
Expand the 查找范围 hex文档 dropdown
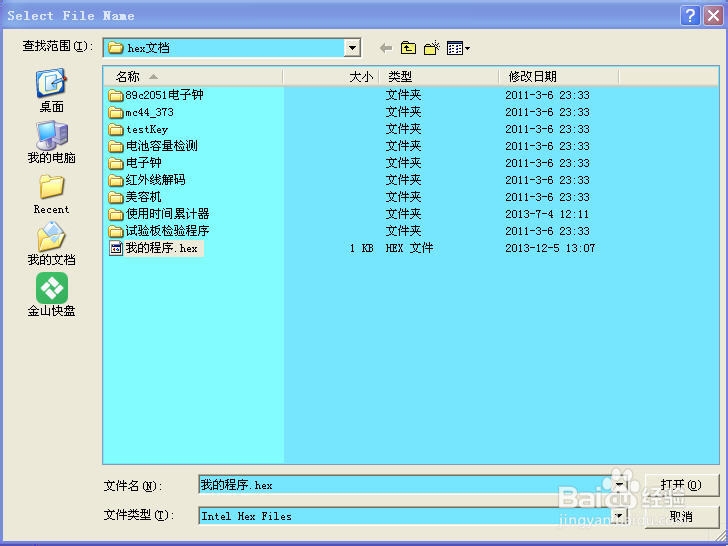click(352, 48)
